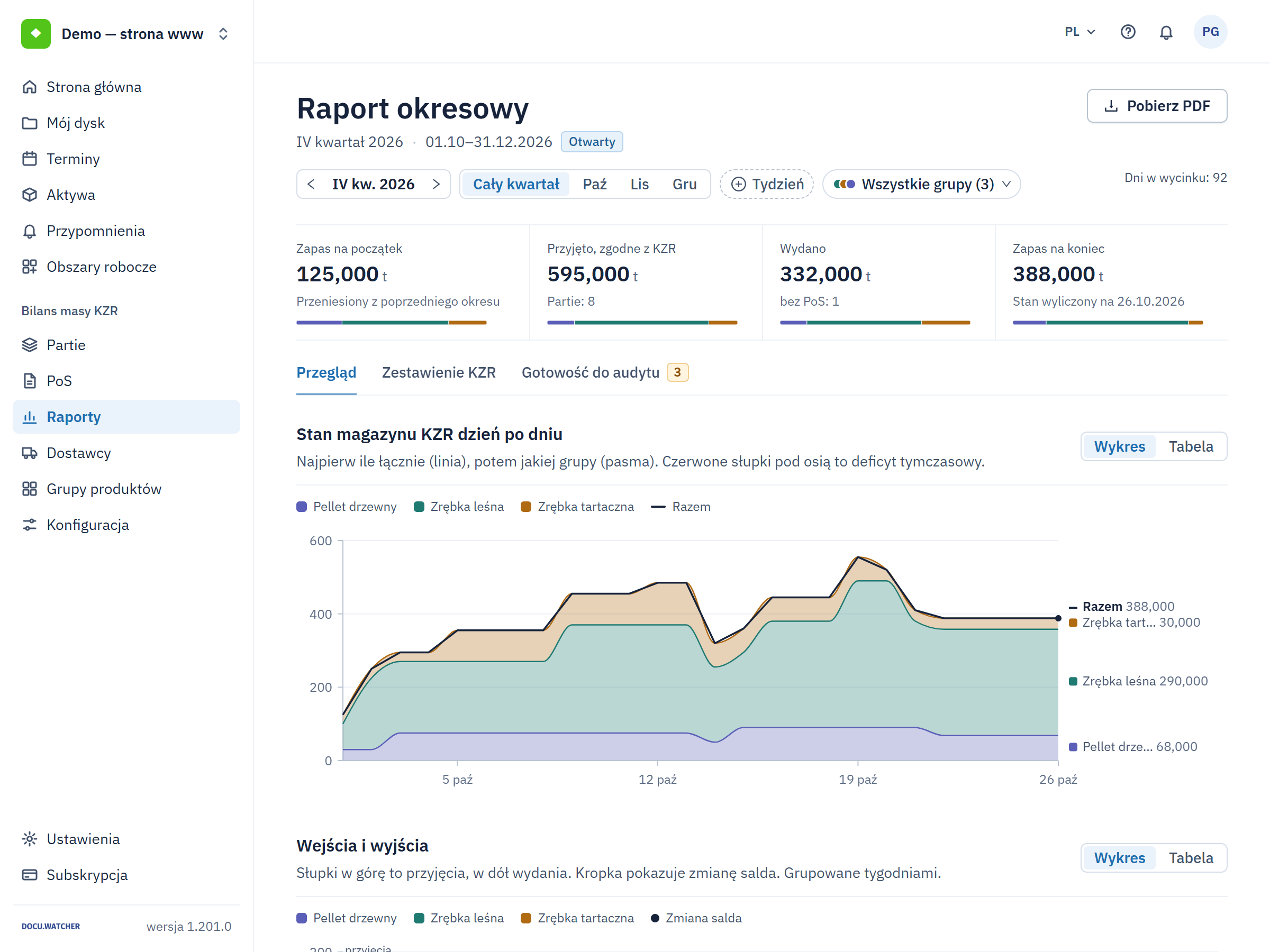Click the Mój dysk folder icon
Viewport: 1270px width, 952px height.
click(30, 123)
